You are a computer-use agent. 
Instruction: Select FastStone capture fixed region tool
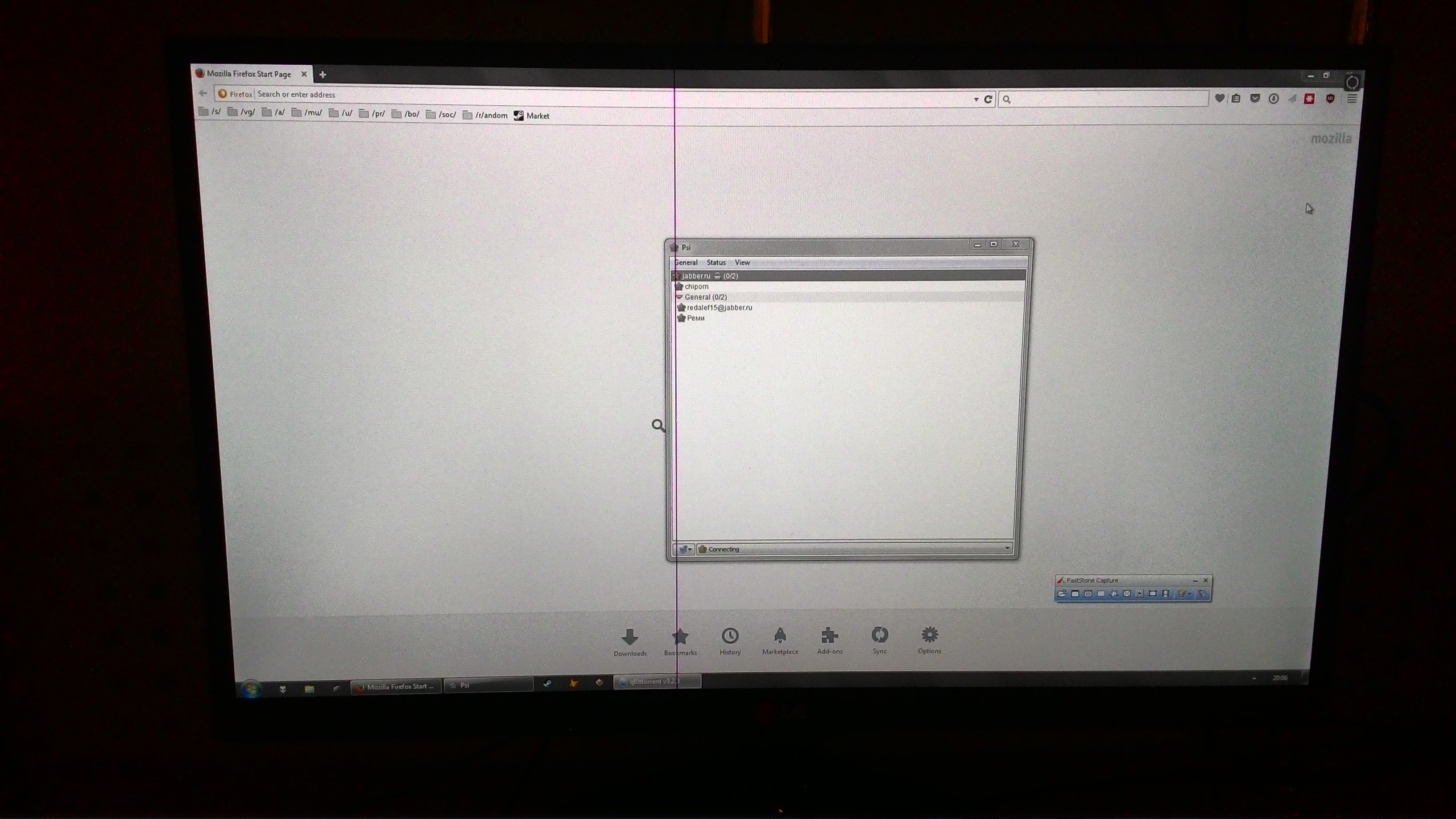(1153, 593)
